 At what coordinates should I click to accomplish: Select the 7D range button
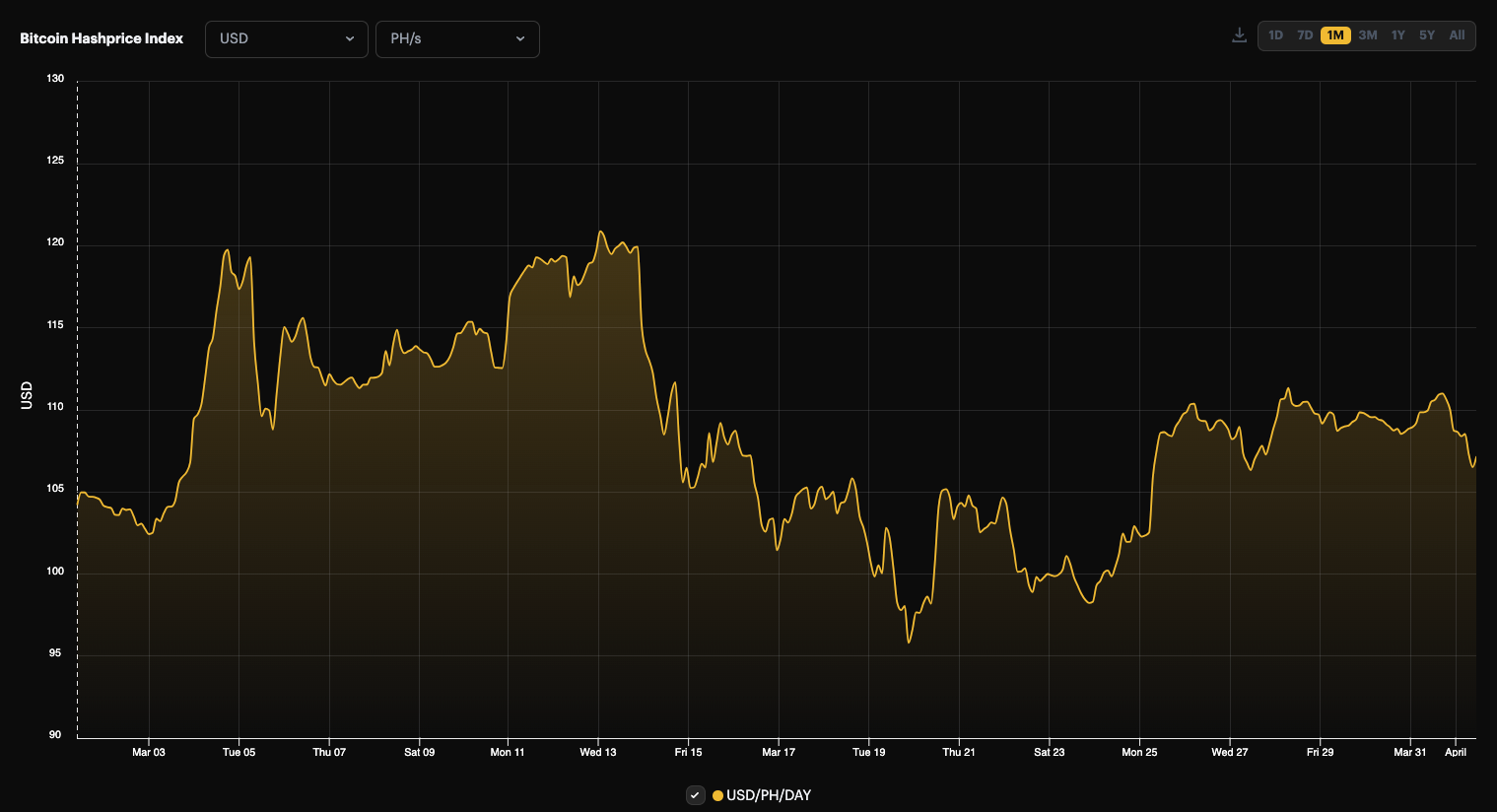(1305, 34)
